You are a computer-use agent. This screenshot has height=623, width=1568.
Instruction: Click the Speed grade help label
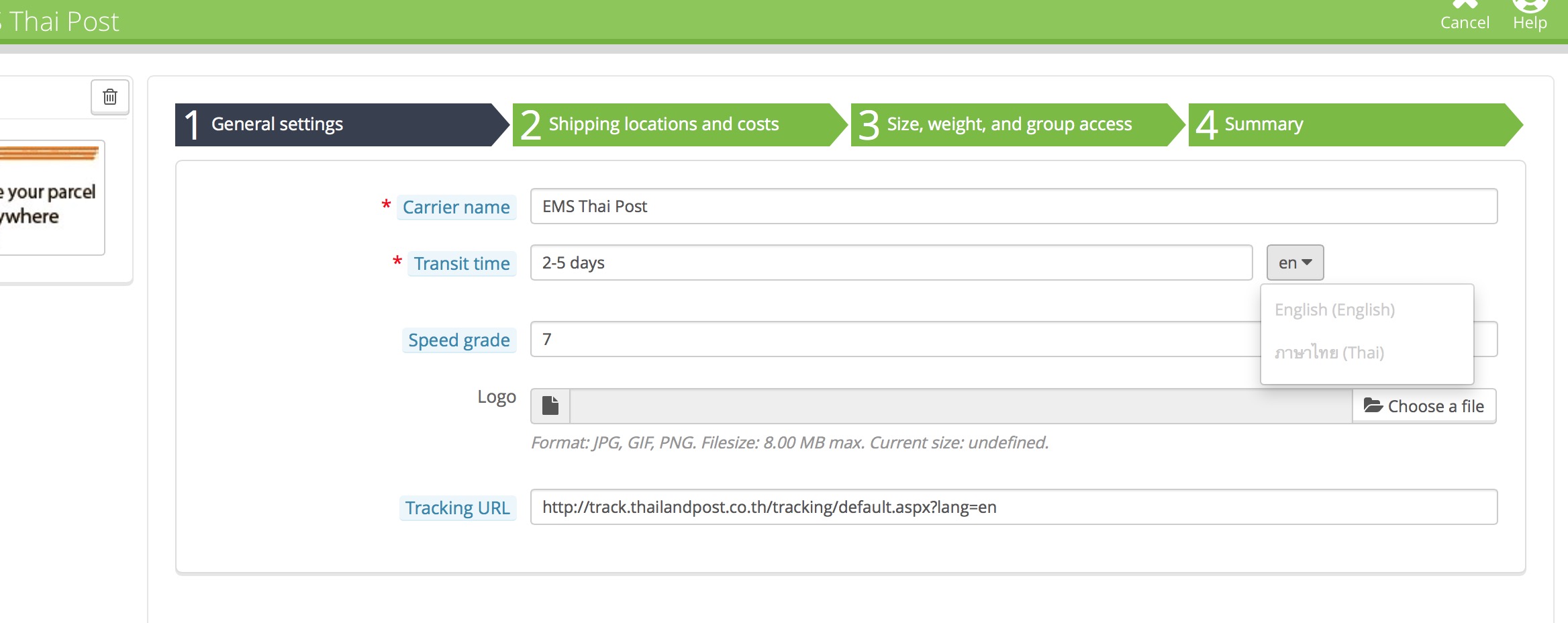click(x=459, y=340)
